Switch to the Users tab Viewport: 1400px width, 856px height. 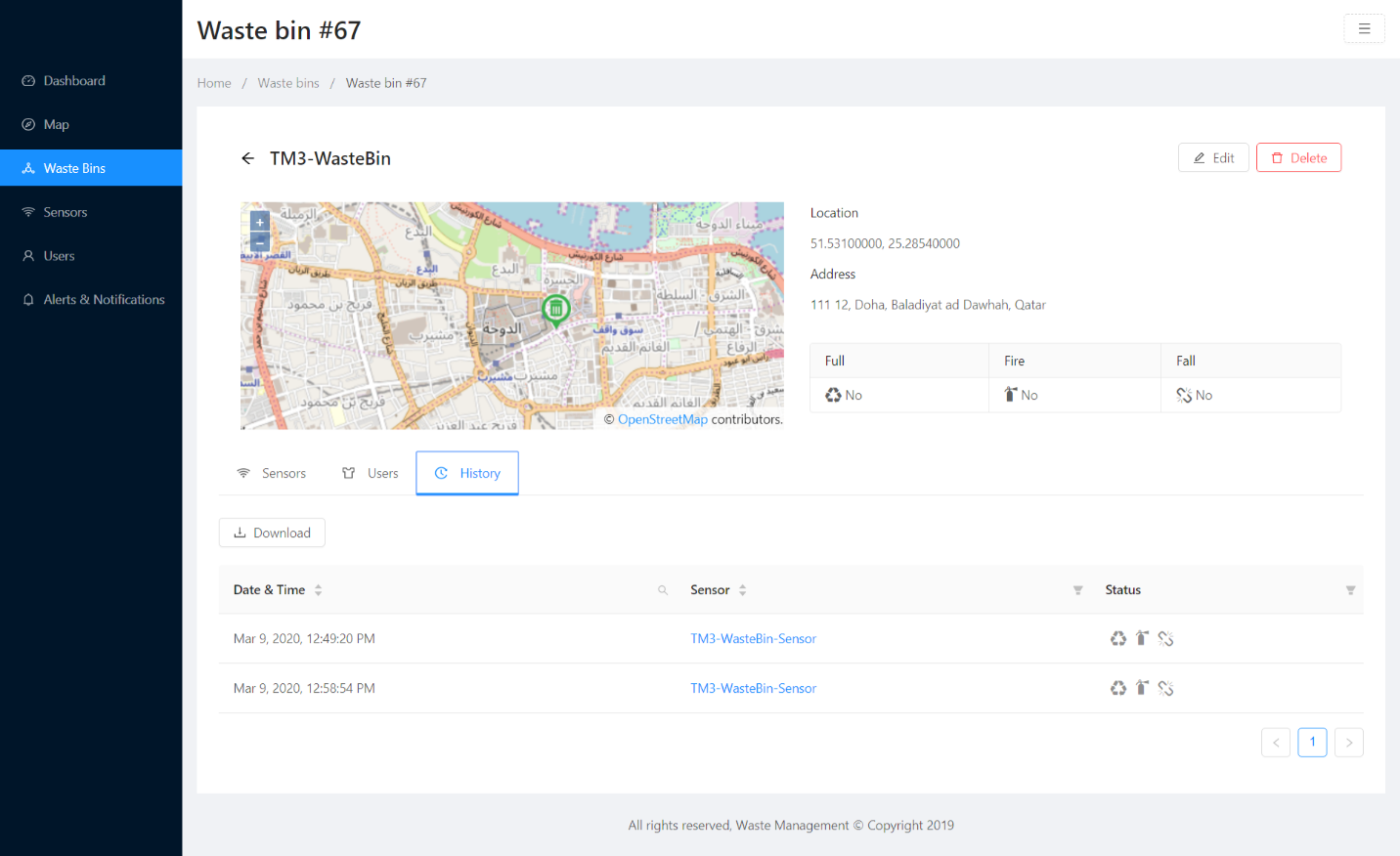point(370,473)
